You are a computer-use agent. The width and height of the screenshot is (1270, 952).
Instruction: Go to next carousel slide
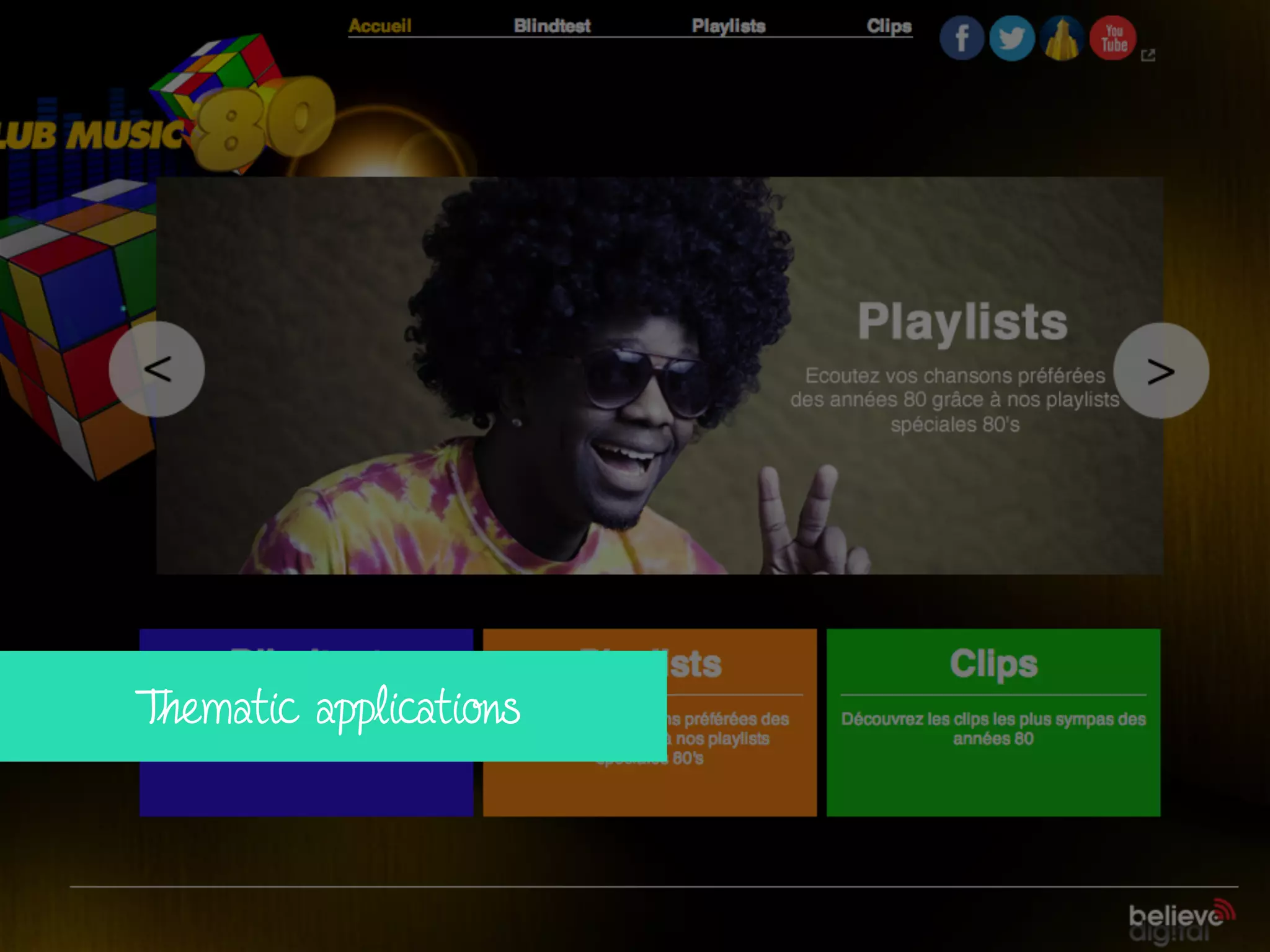pyautogui.click(x=1161, y=371)
